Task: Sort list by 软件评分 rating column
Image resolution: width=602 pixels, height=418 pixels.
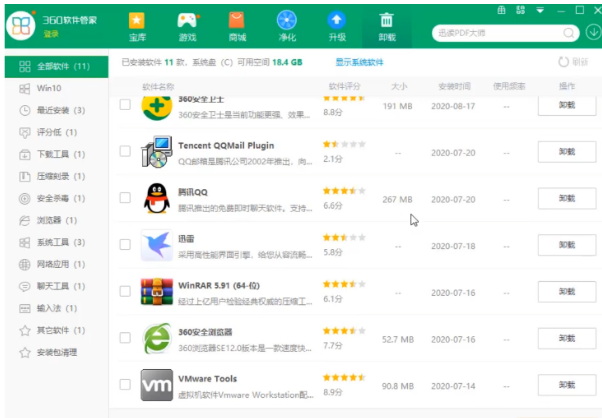Action: 343,87
